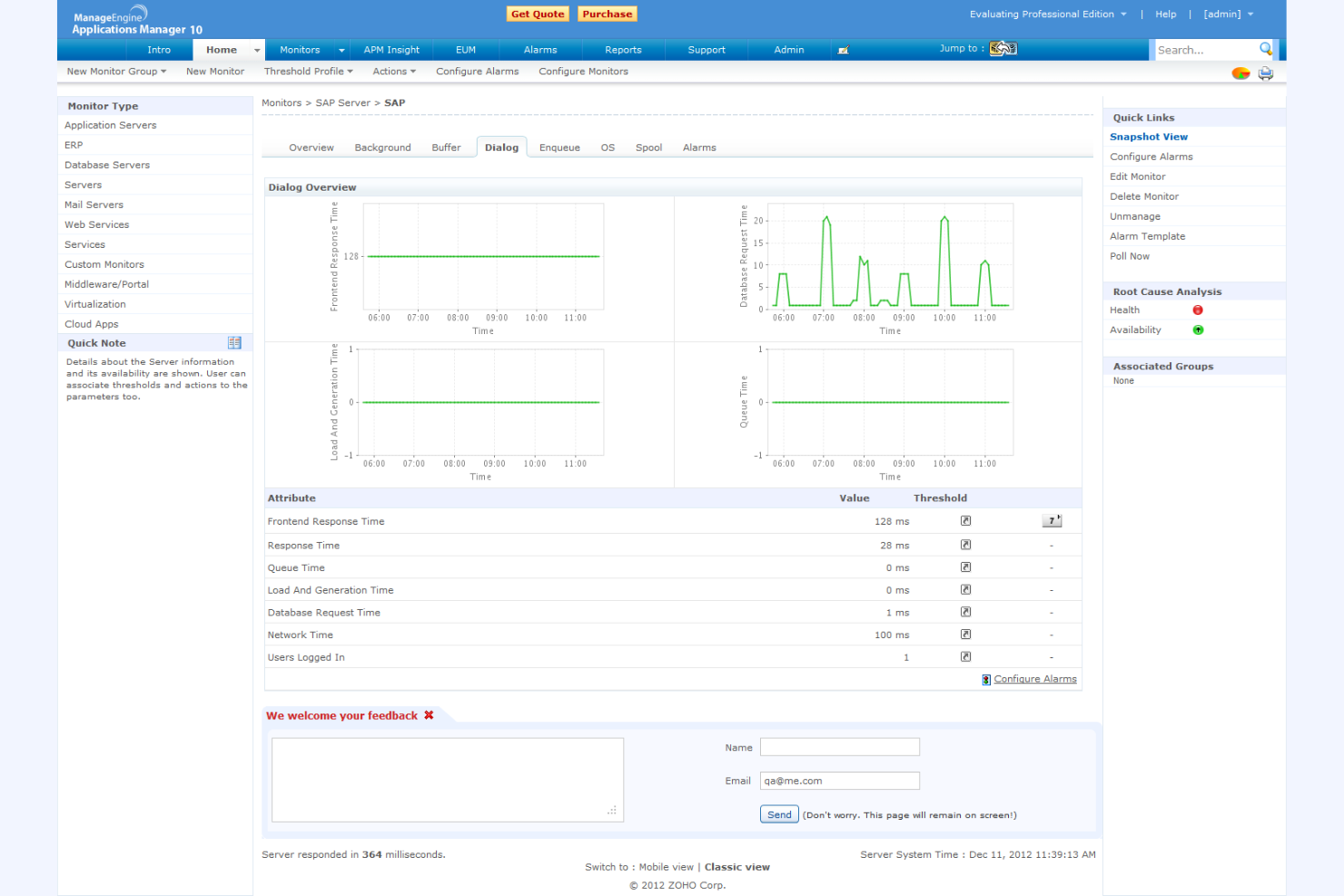Open the Frontend Response Time attribute graph icon
The width and height of the screenshot is (1344, 896).
(965, 520)
